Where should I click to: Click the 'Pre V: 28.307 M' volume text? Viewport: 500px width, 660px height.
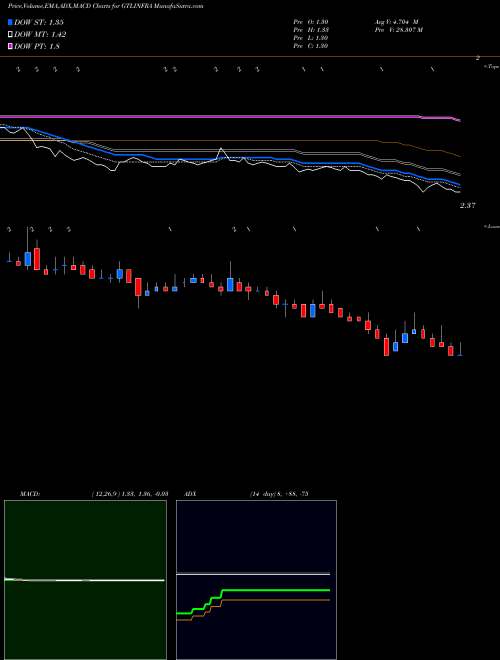(x=399, y=30)
